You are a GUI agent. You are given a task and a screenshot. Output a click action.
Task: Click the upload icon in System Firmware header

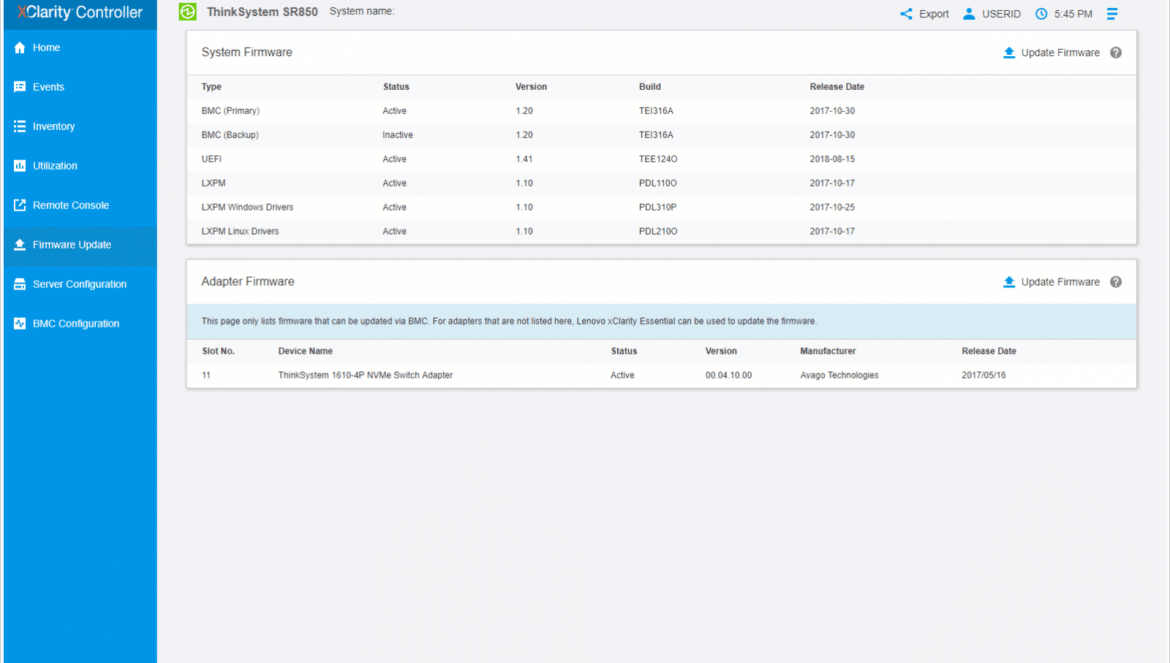coord(1009,53)
